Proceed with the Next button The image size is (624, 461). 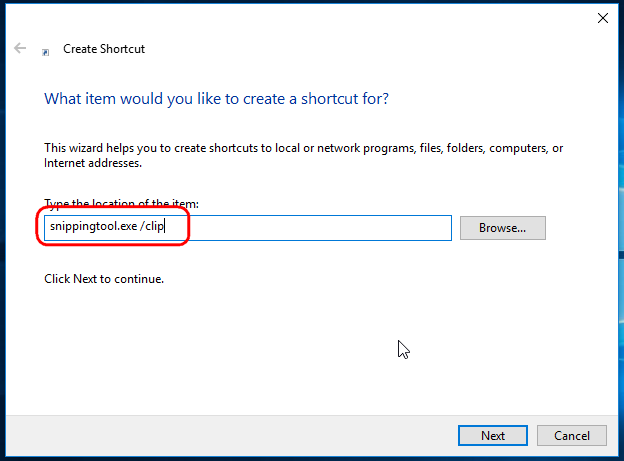[493, 435]
